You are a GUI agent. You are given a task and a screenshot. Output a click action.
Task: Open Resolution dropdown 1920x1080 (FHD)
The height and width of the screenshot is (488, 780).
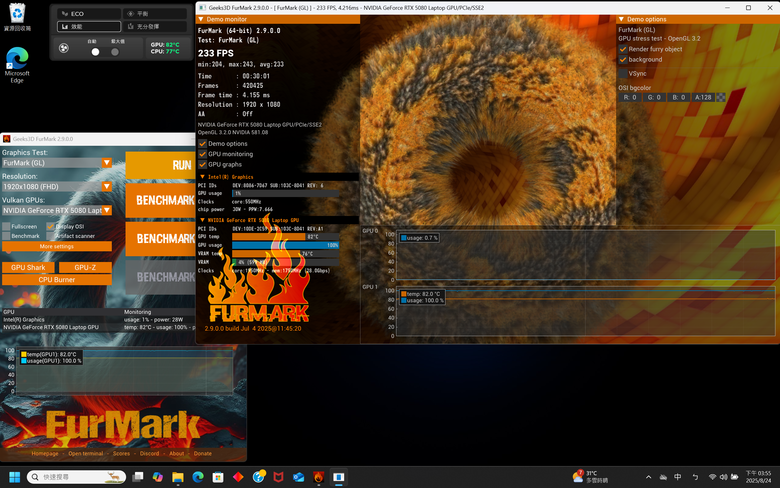click(x=57, y=187)
